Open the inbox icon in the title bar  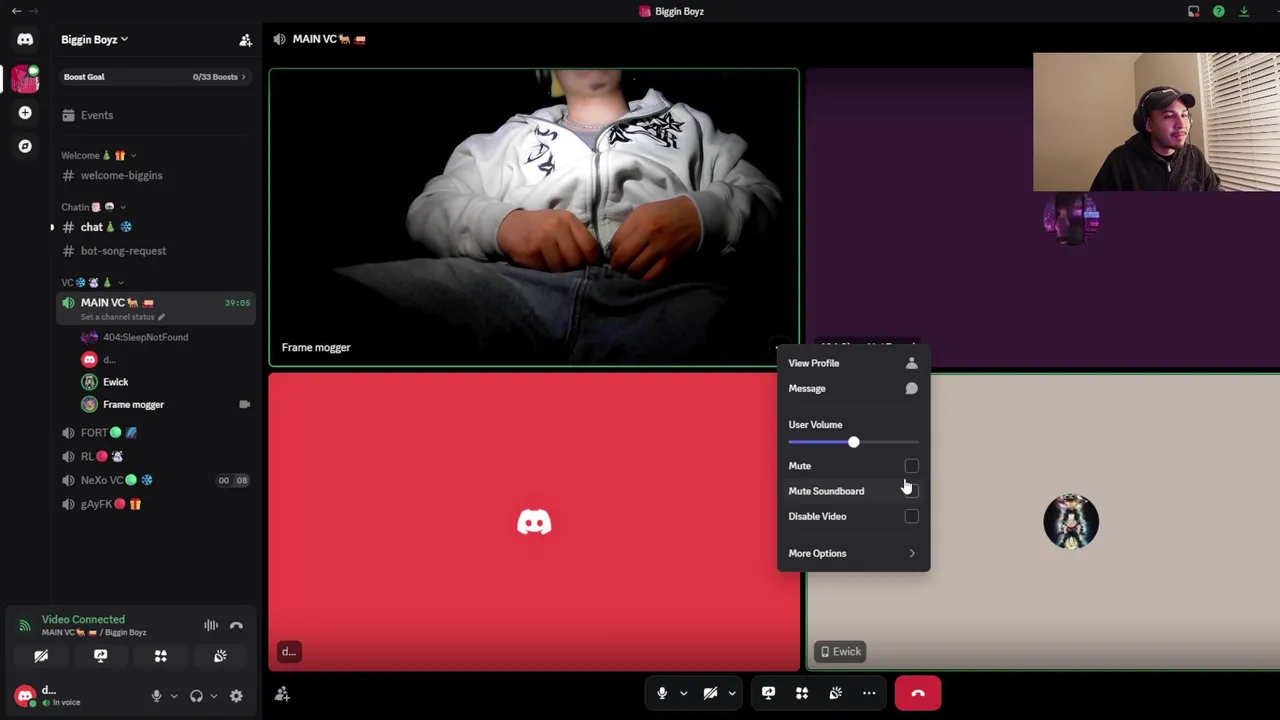click(1193, 11)
